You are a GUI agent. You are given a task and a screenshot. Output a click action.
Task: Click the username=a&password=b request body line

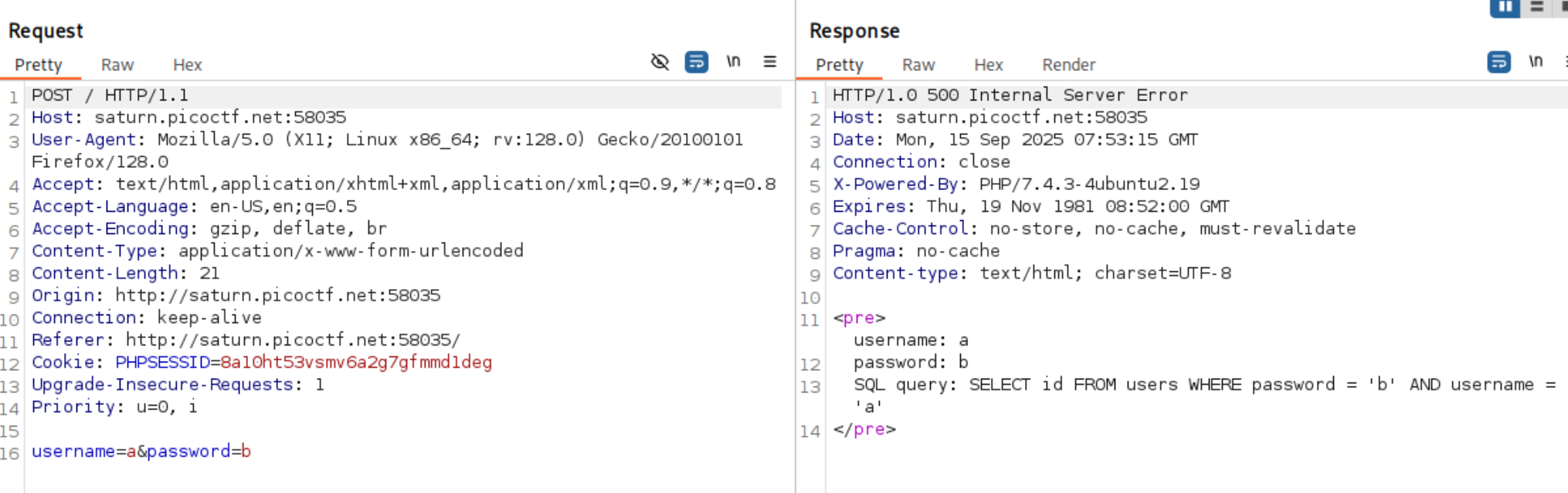pyautogui.click(x=141, y=451)
